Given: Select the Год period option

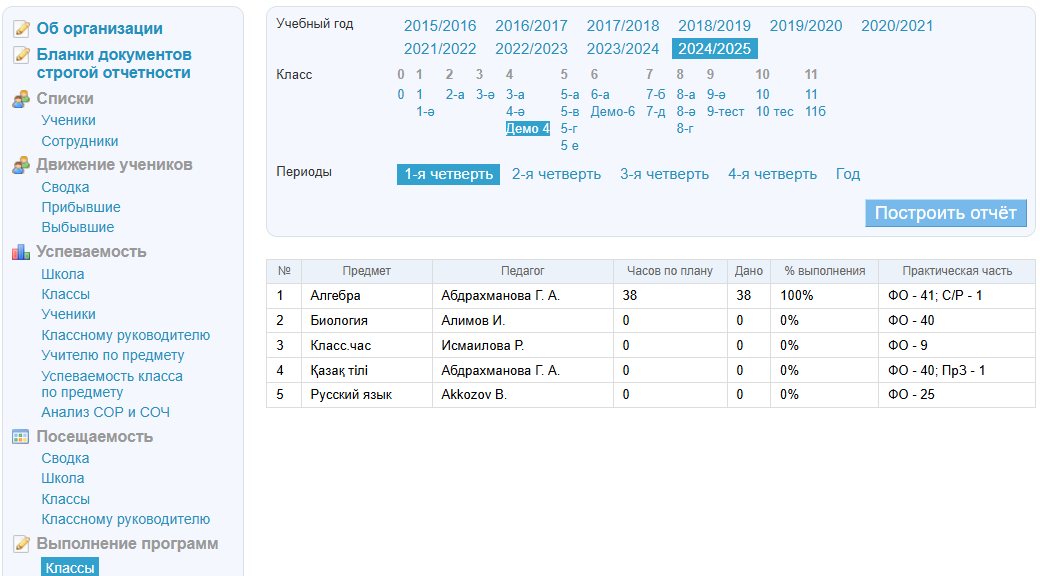Looking at the screenshot, I should click(847, 174).
